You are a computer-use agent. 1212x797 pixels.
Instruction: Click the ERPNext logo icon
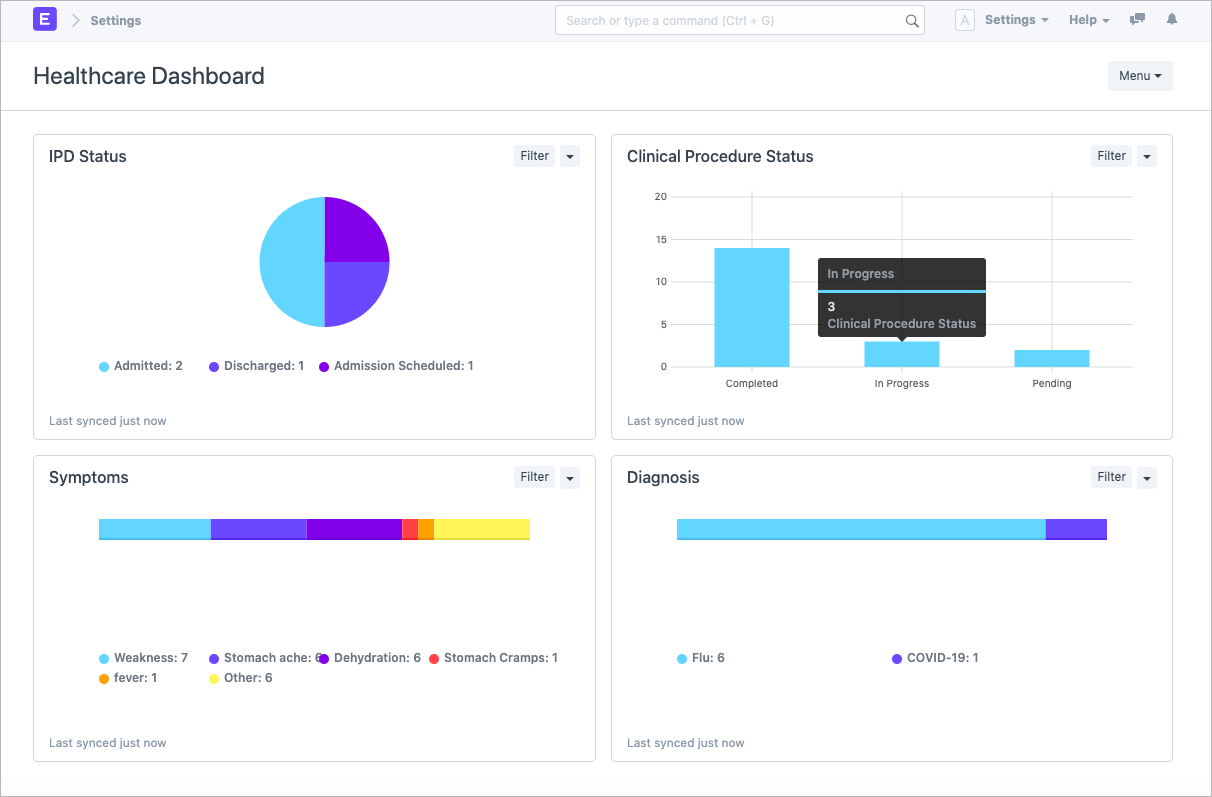coord(44,19)
